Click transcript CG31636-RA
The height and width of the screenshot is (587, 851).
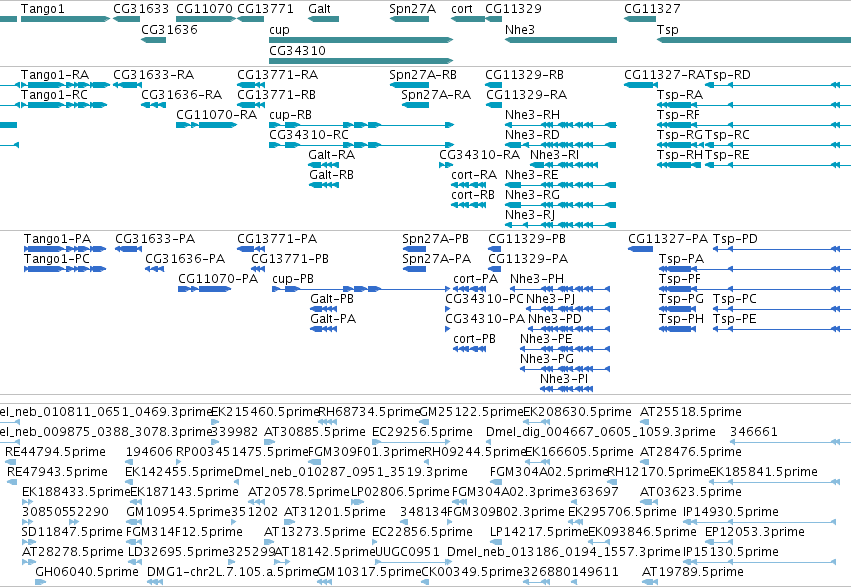[181, 95]
